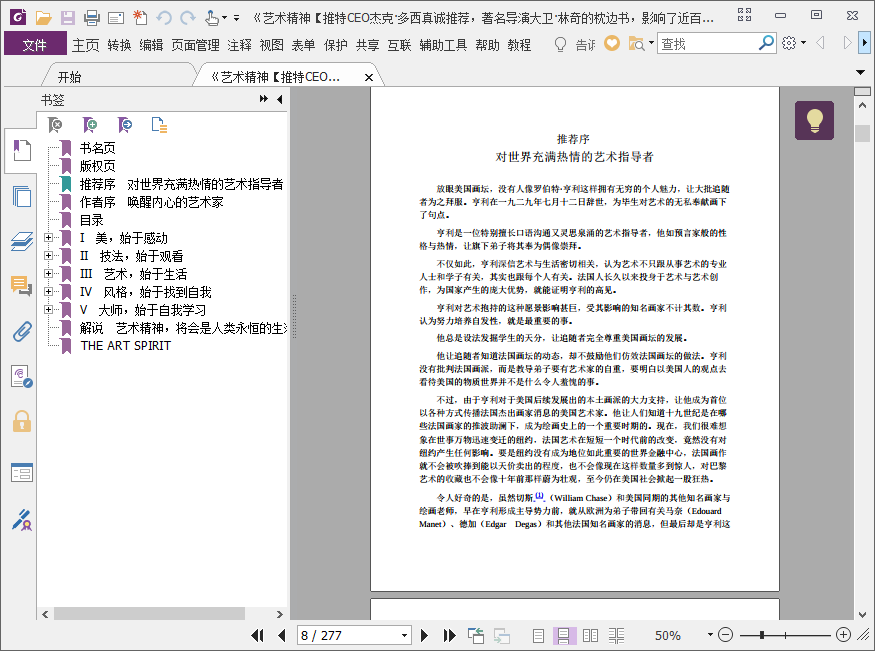Image resolution: width=875 pixels, height=651 pixels.
Task: Jump to the first page
Action: pyautogui.click(x=257, y=635)
